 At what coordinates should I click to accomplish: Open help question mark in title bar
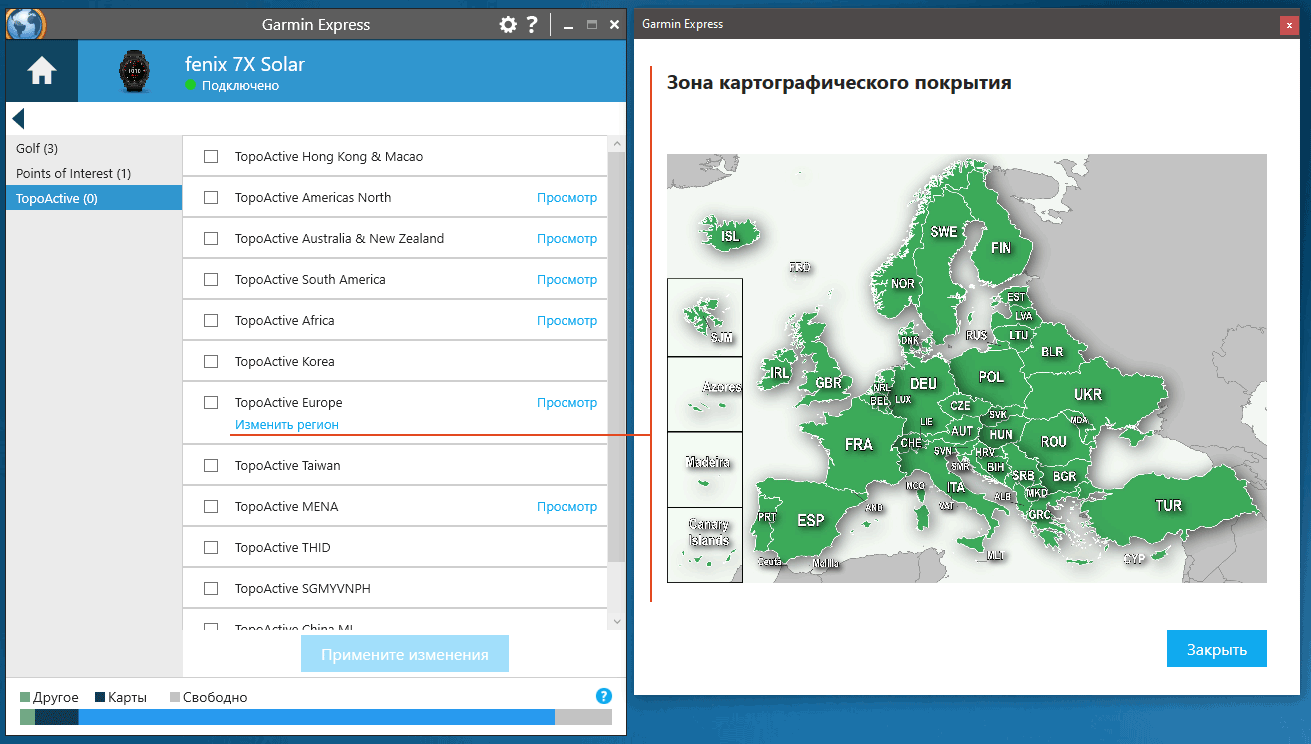point(532,24)
